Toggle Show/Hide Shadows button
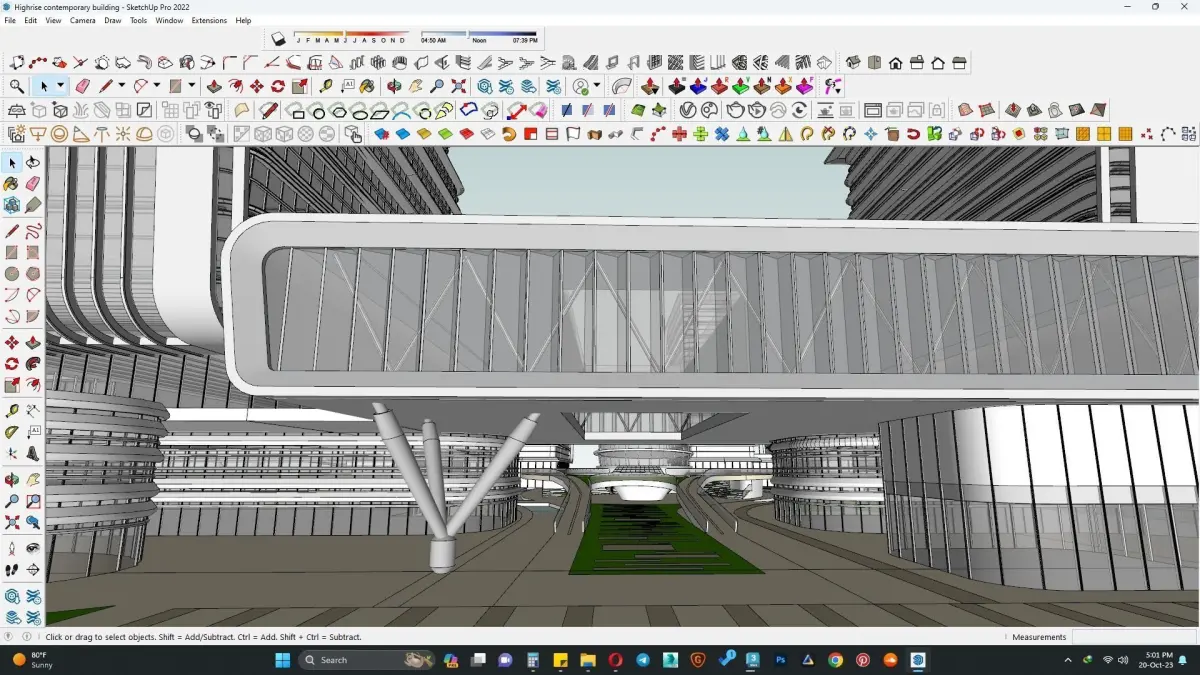 (x=278, y=39)
